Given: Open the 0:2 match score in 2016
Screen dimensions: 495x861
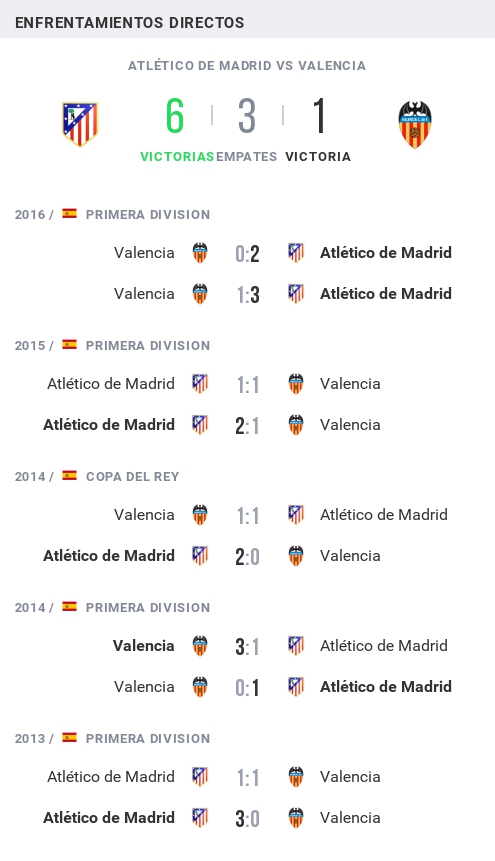Looking at the screenshot, I should pyautogui.click(x=247, y=254).
